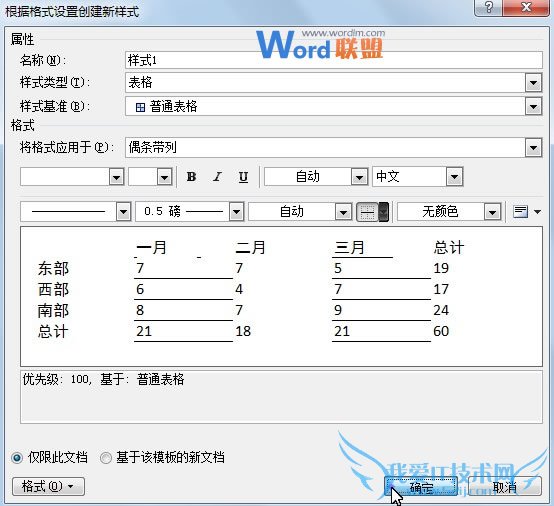This screenshot has width=554, height=506.
Task: Click the 二月 header in preview
Action: click(251, 247)
